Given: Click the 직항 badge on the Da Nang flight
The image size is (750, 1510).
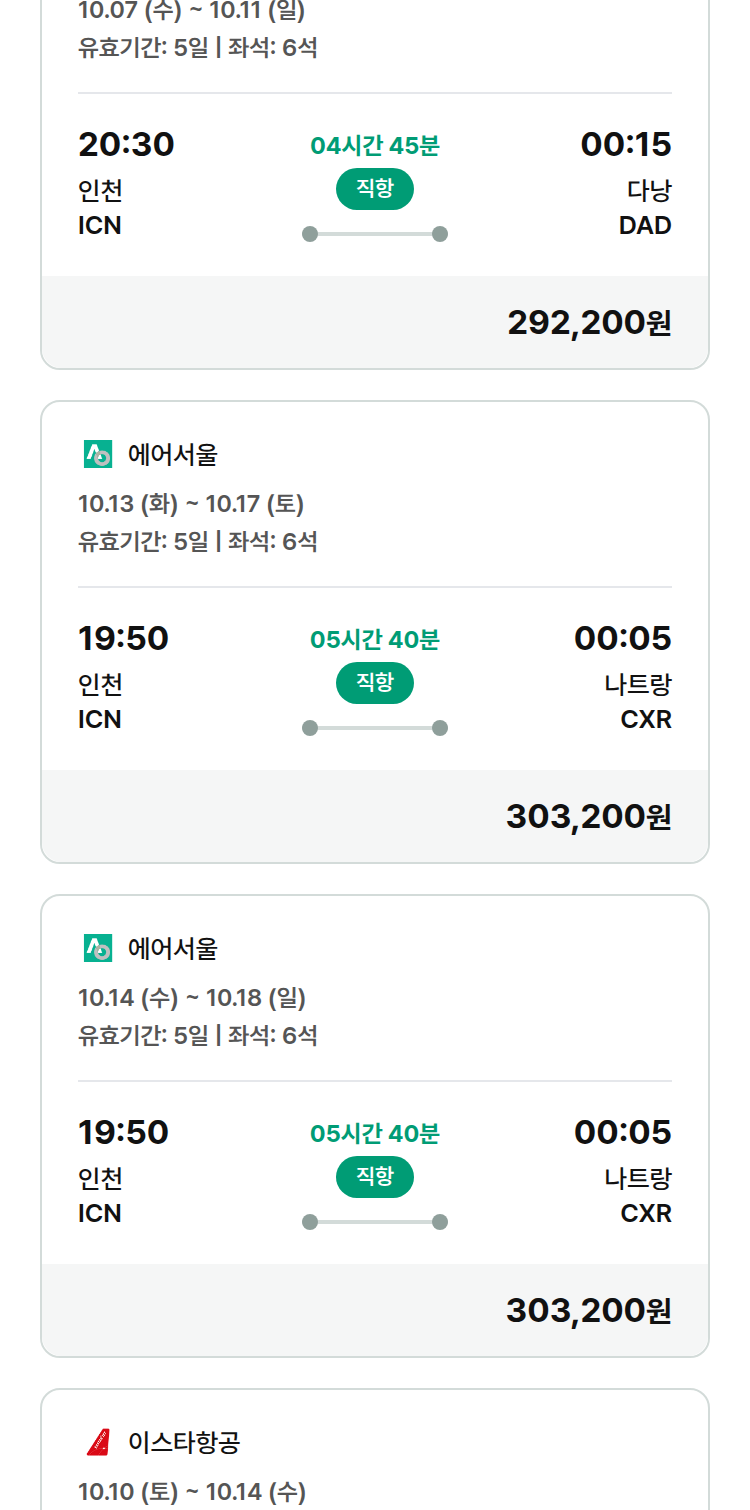Looking at the screenshot, I should 375,189.
